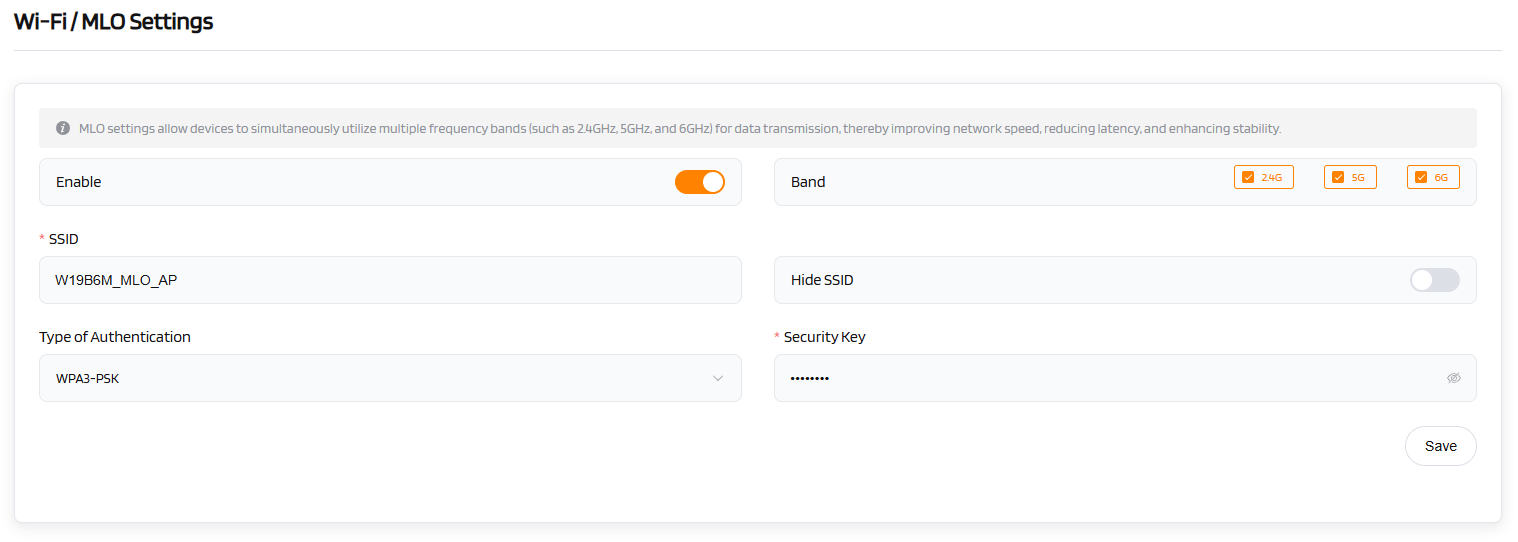Click the Enable label text

click(x=78, y=182)
